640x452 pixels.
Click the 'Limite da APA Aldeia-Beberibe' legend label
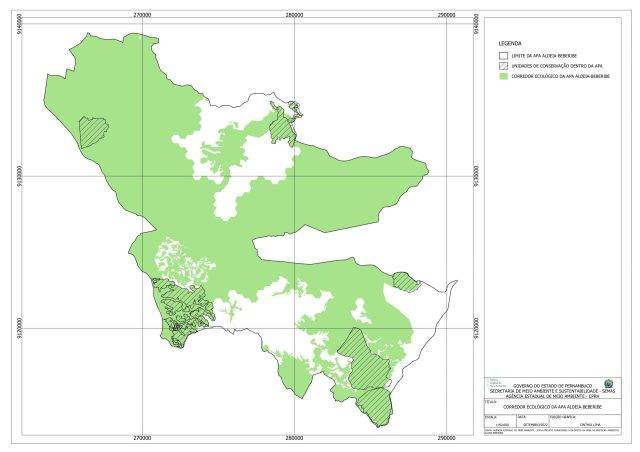[x=546, y=56]
